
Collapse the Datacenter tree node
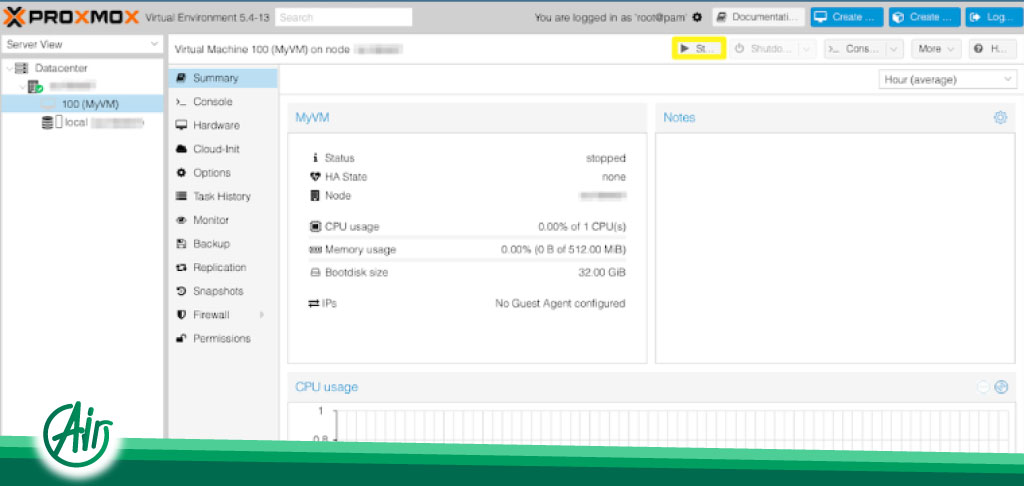click(8, 69)
